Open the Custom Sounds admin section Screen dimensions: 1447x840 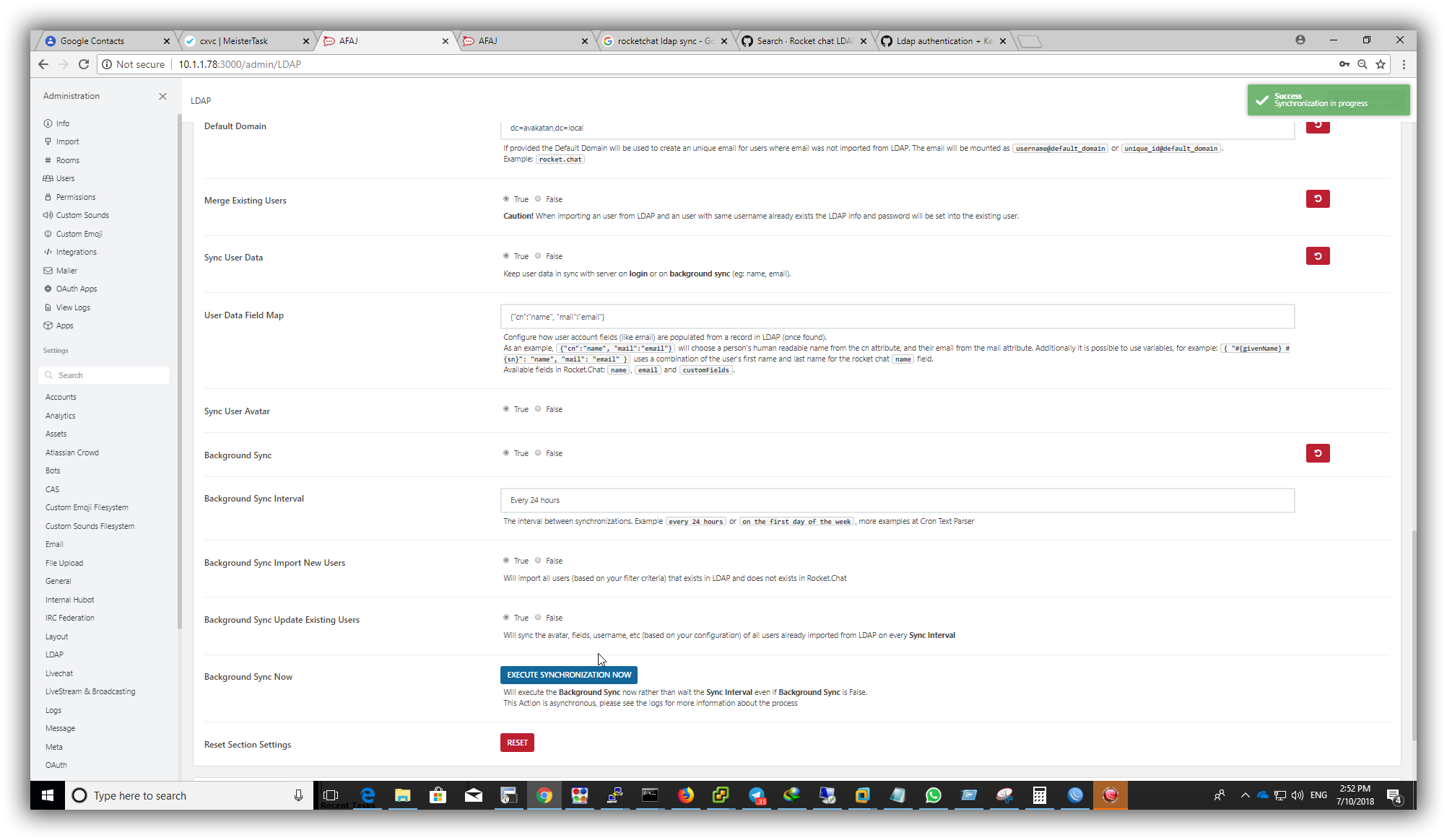click(x=82, y=215)
